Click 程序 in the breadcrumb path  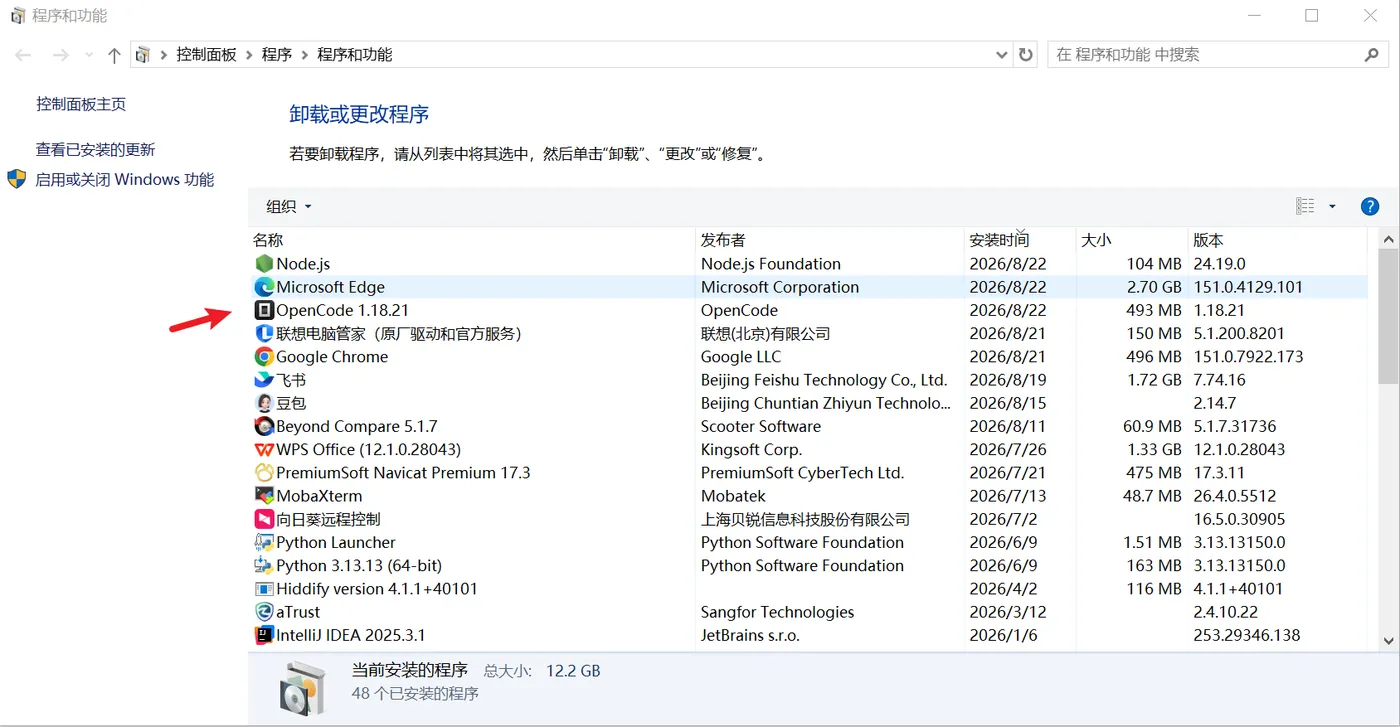point(277,55)
